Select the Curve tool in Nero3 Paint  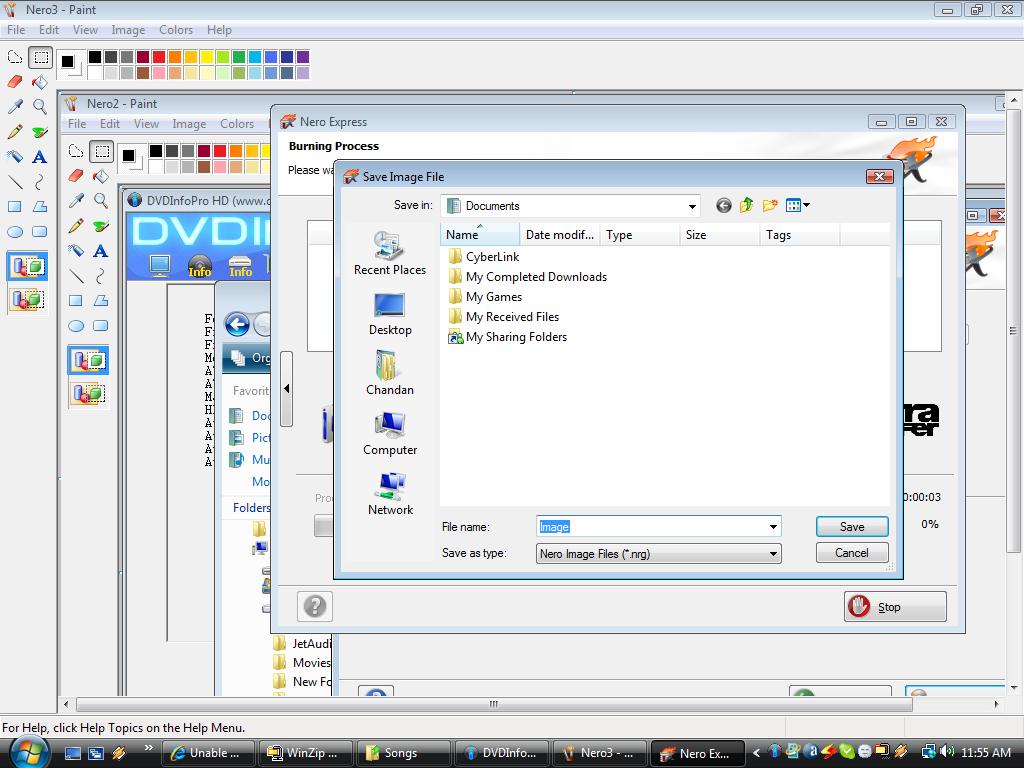[x=40, y=182]
